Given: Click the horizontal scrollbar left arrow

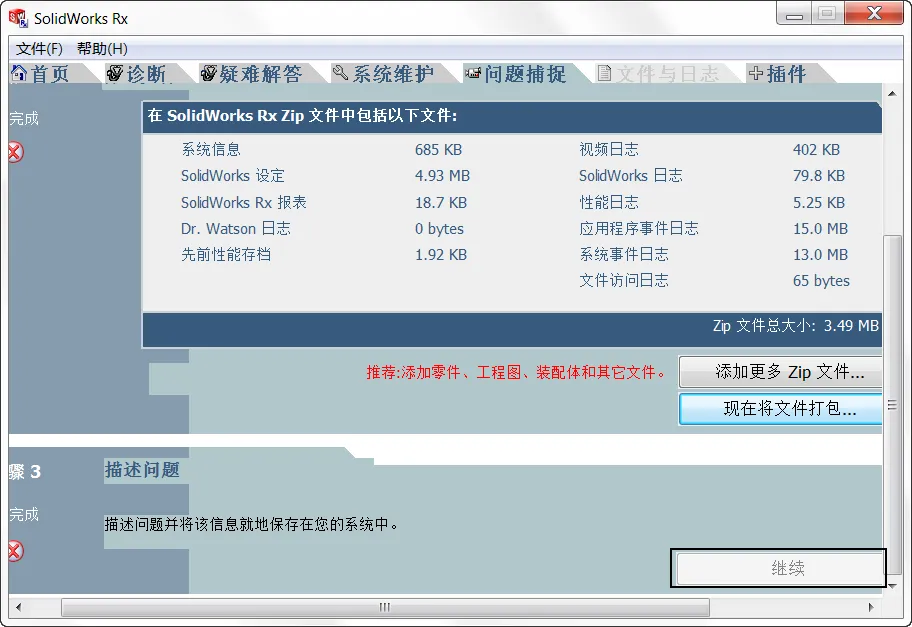Looking at the screenshot, I should [19, 607].
